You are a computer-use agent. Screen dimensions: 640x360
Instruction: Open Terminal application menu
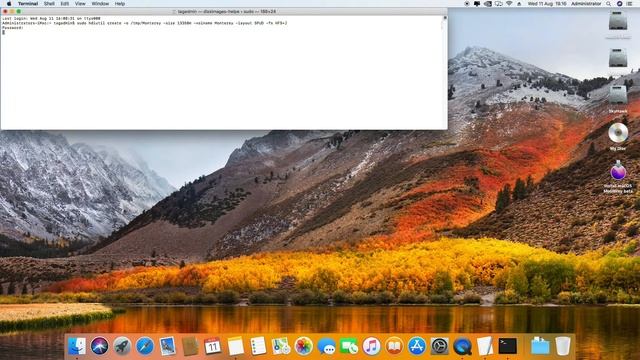(x=28, y=4)
